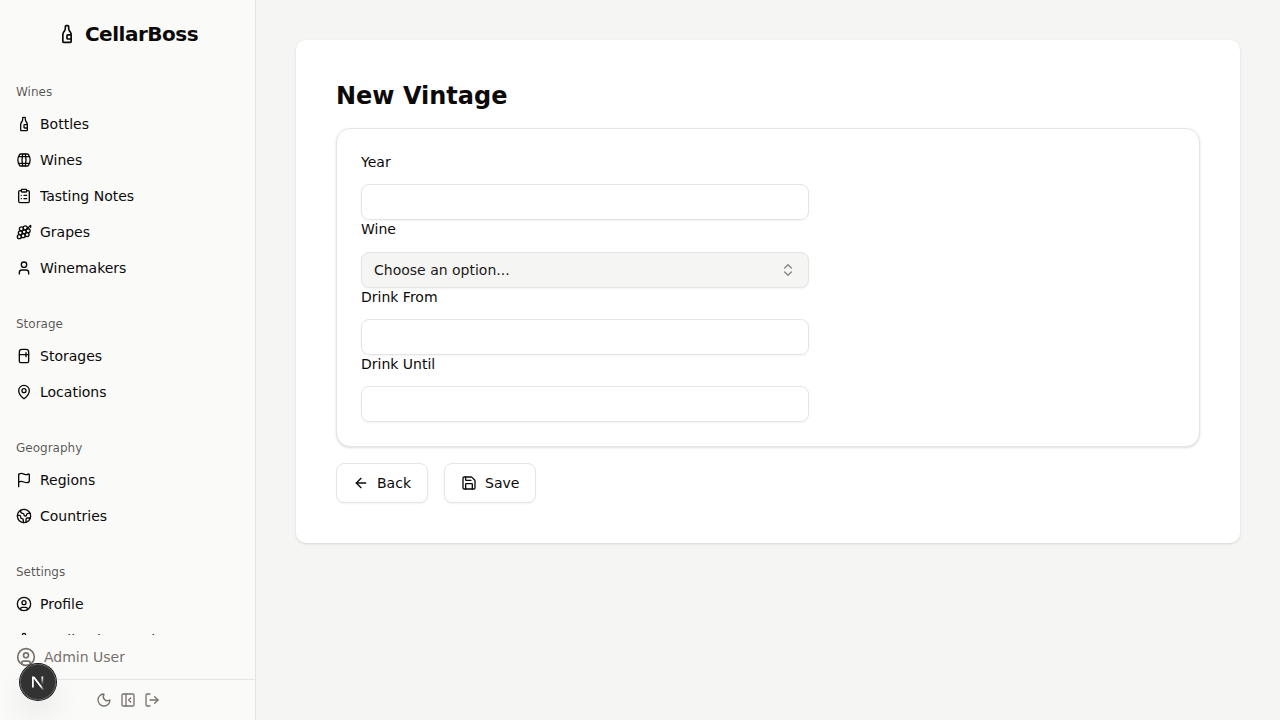Open the Next.js dev tools badge
This screenshot has width=1280, height=720.
coord(37,681)
